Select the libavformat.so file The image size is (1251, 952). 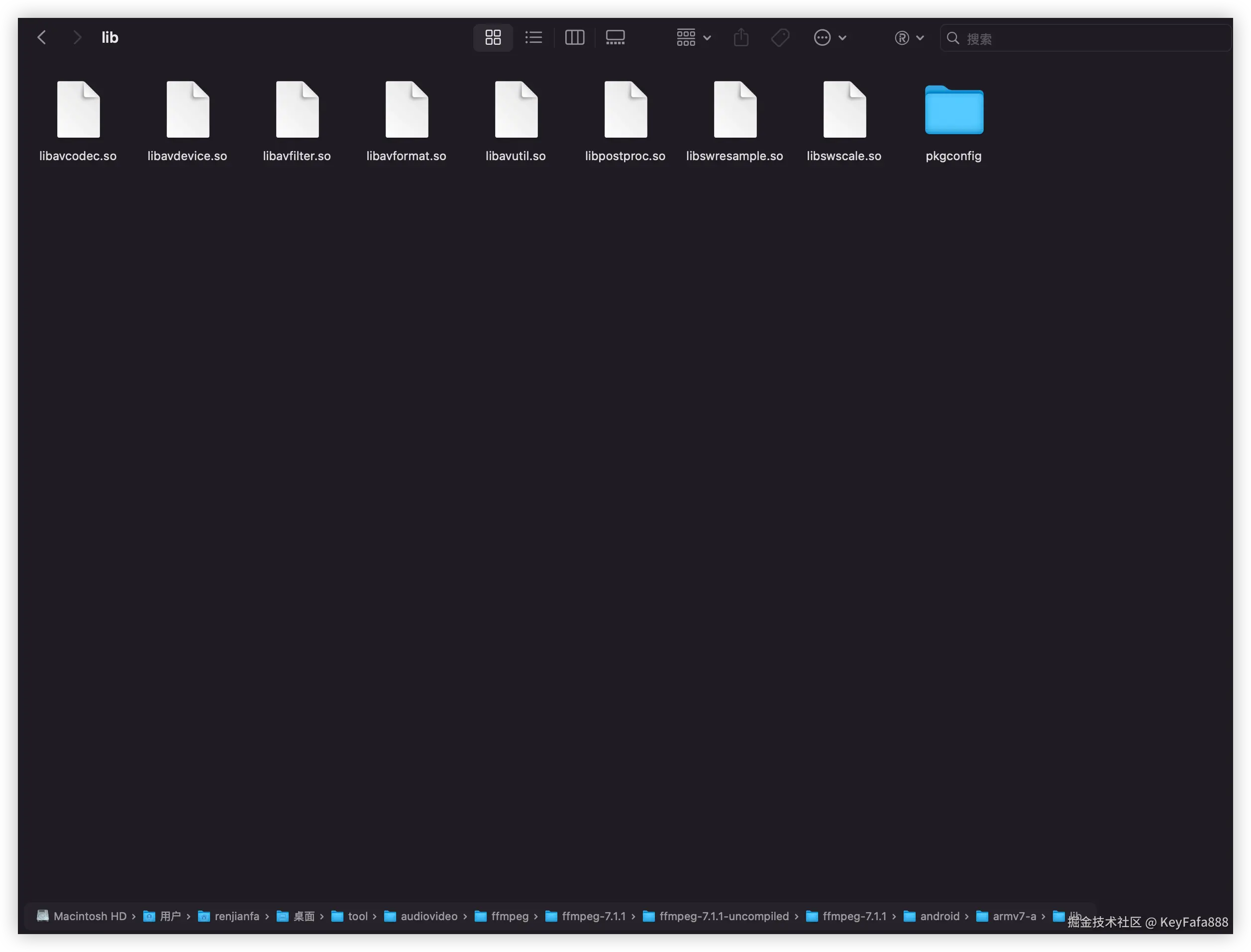[407, 110]
